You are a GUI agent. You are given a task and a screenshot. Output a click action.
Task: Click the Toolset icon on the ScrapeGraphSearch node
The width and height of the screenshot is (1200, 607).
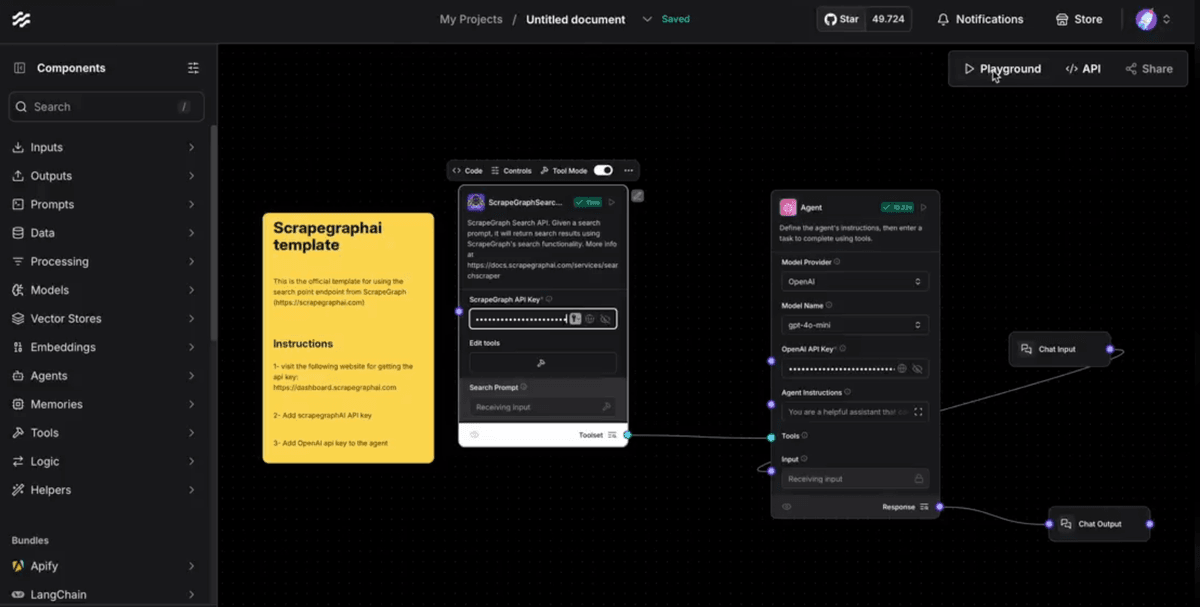(x=612, y=435)
